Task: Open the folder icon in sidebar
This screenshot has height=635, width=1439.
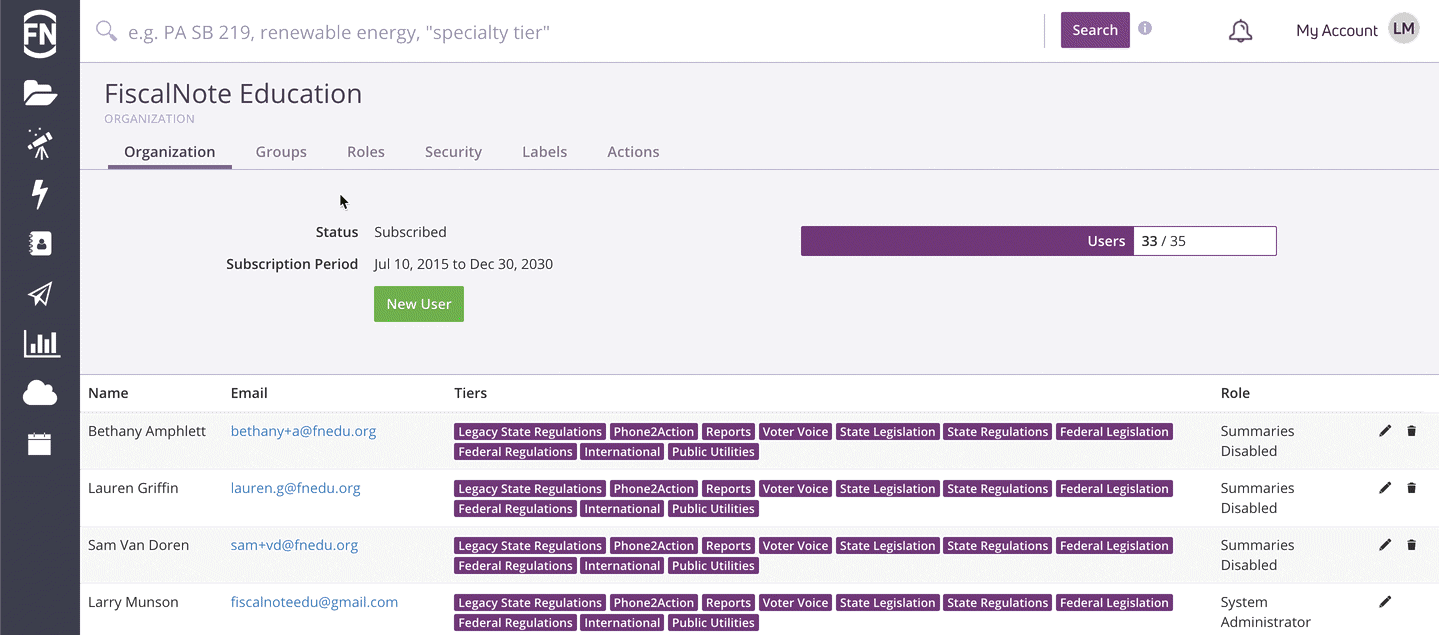Action: point(40,93)
